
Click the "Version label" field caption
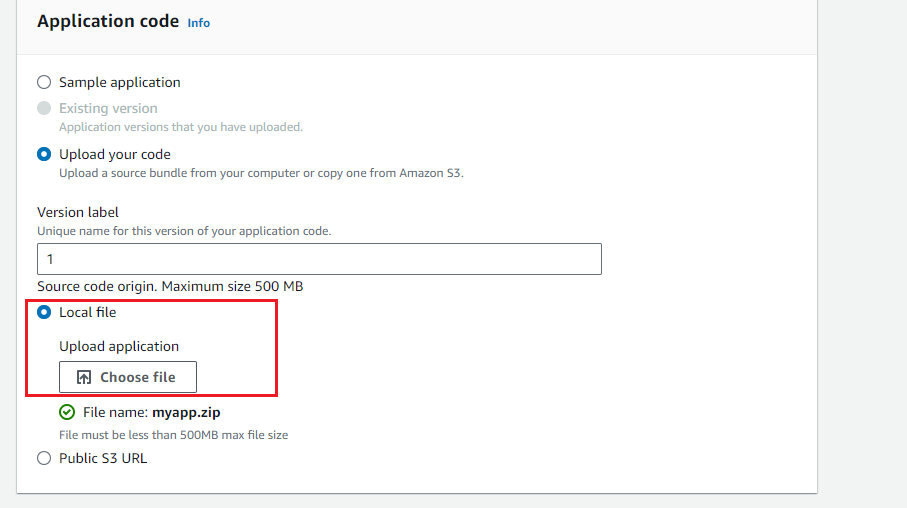pos(78,212)
